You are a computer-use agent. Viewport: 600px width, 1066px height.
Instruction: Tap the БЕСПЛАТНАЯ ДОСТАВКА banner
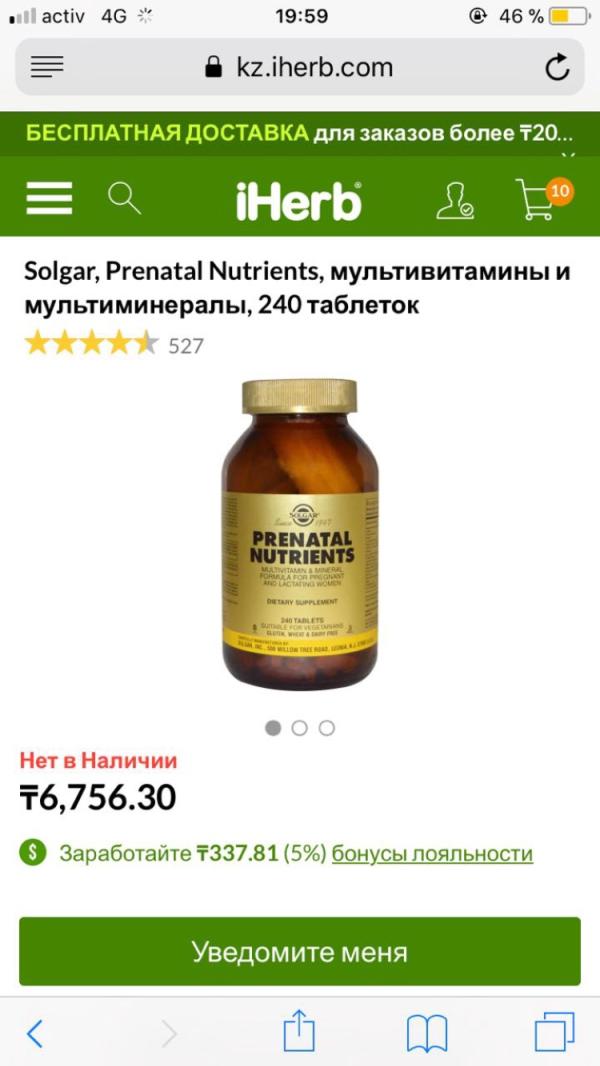300,133
